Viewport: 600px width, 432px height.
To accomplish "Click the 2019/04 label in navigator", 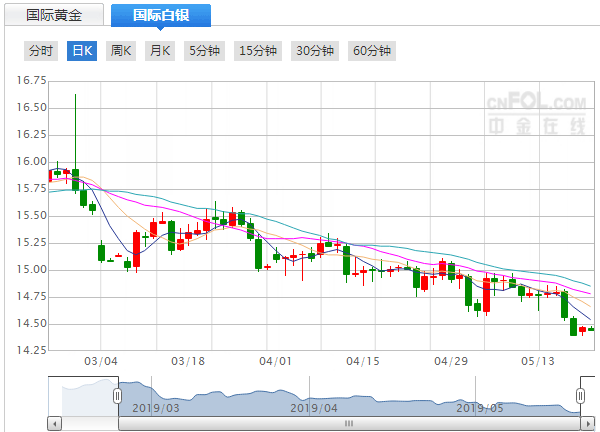I will click(x=312, y=408).
